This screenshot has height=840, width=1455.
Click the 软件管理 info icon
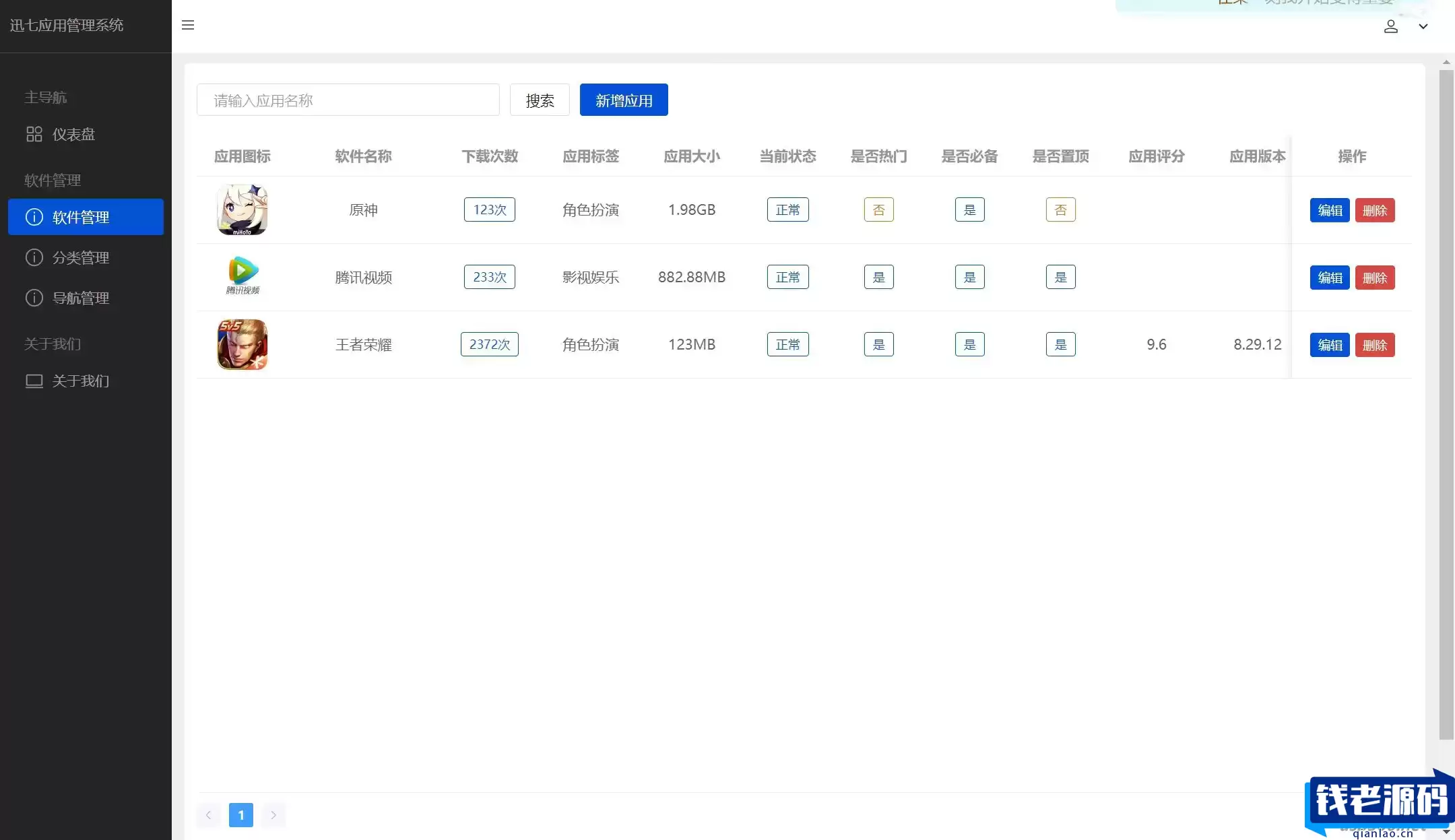pyautogui.click(x=34, y=217)
